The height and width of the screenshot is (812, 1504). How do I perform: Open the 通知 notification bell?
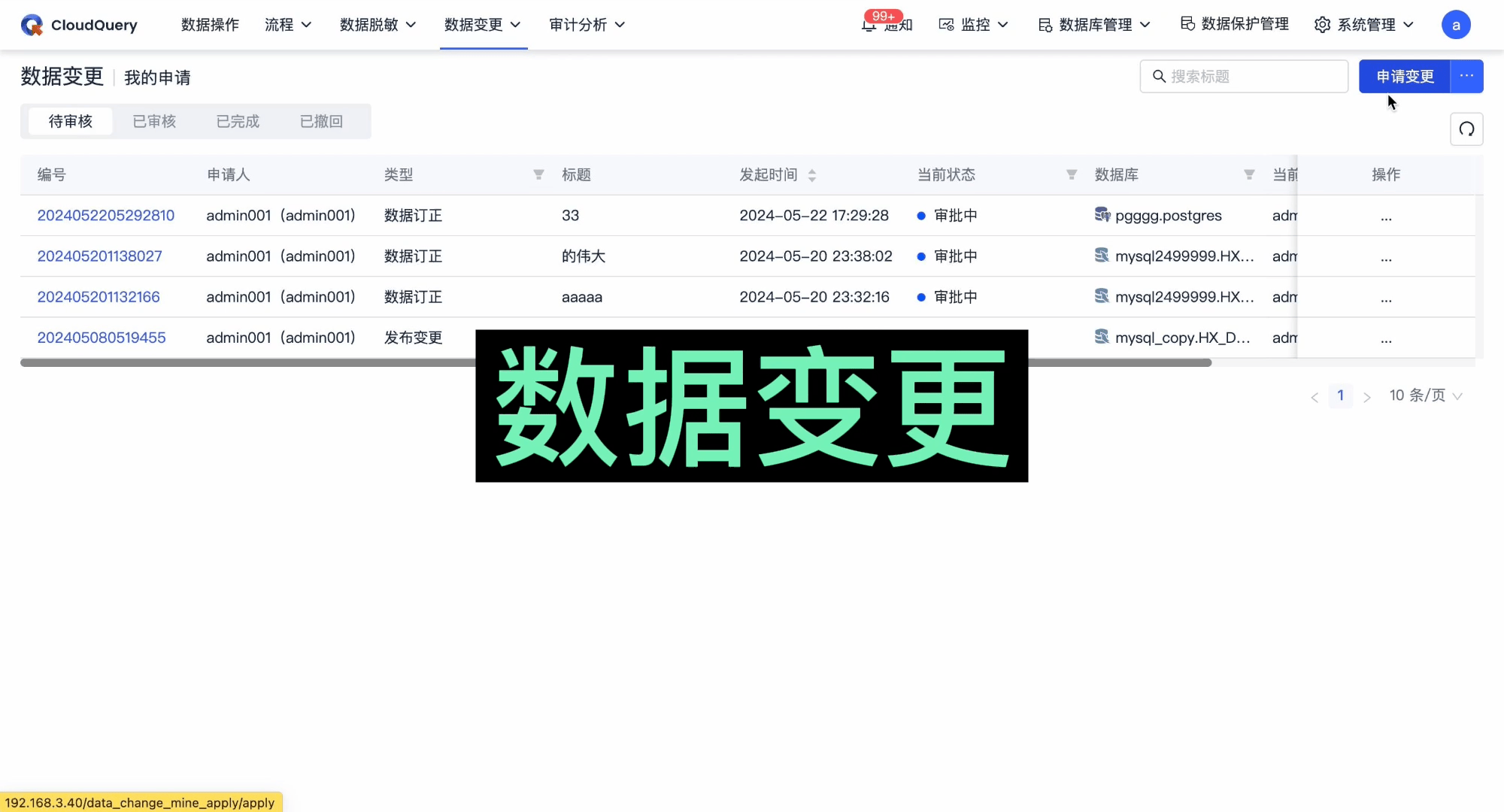pyautogui.click(x=870, y=25)
